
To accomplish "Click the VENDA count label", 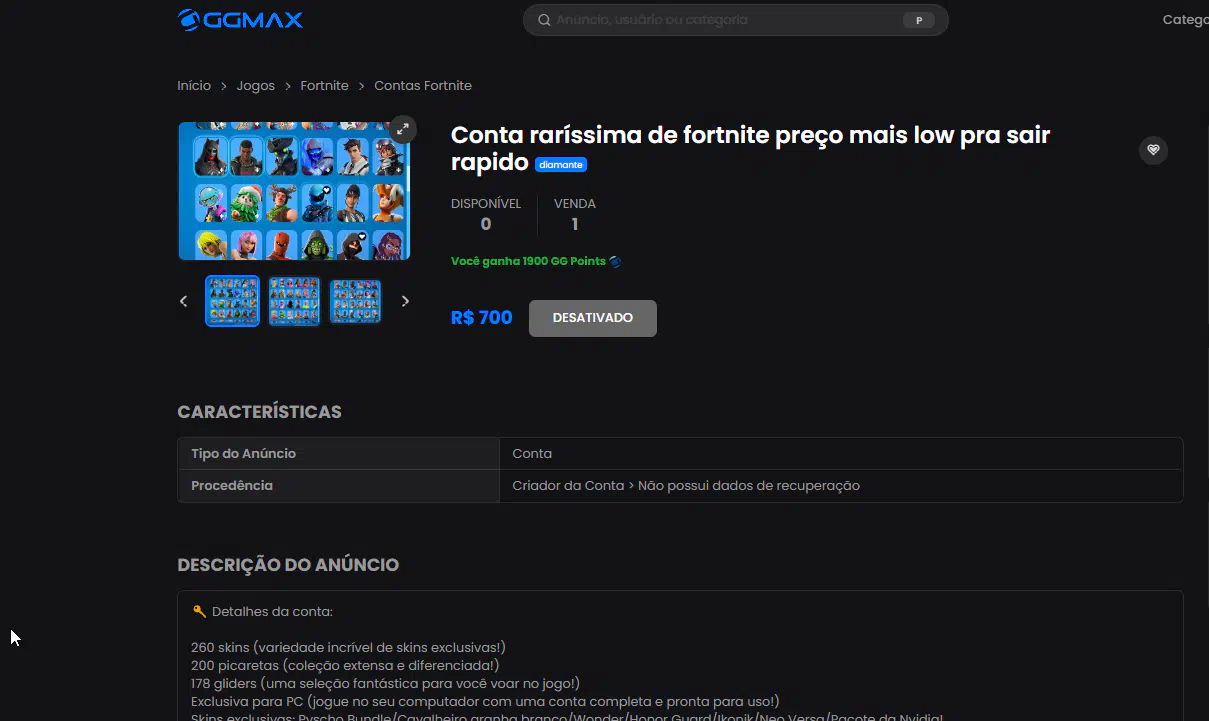I will pyautogui.click(x=575, y=204).
